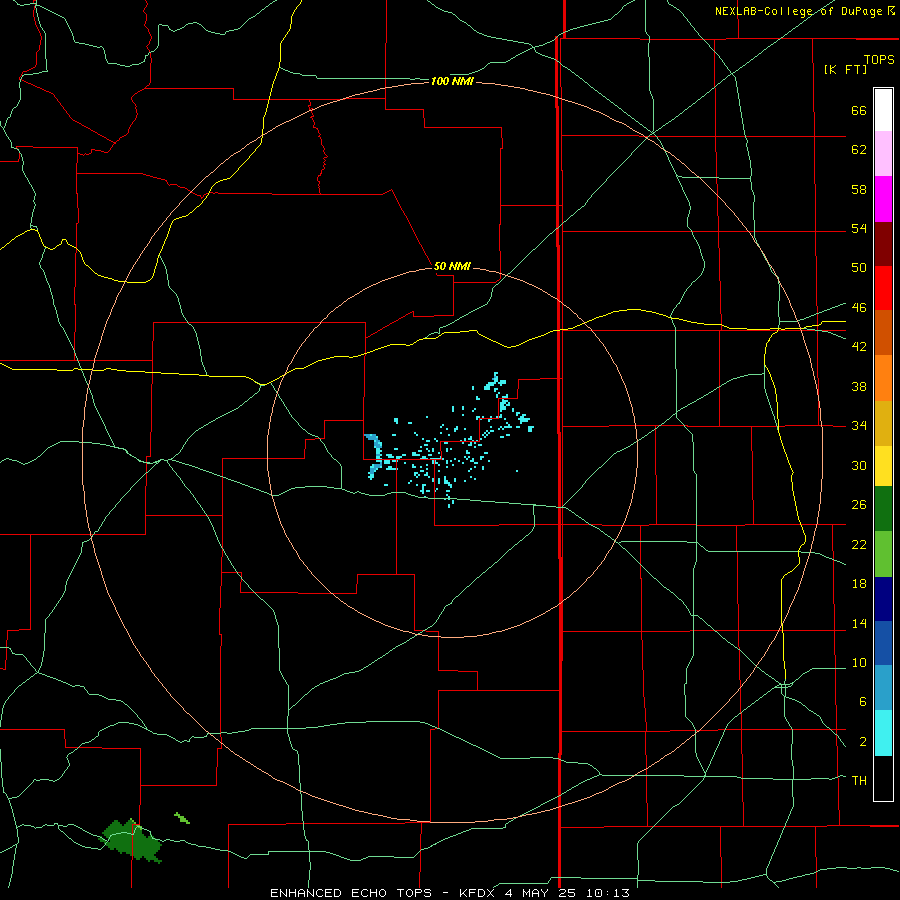This screenshot has width=900, height=900.
Task: Click the light pink legend swatch
Action: click(x=883, y=153)
